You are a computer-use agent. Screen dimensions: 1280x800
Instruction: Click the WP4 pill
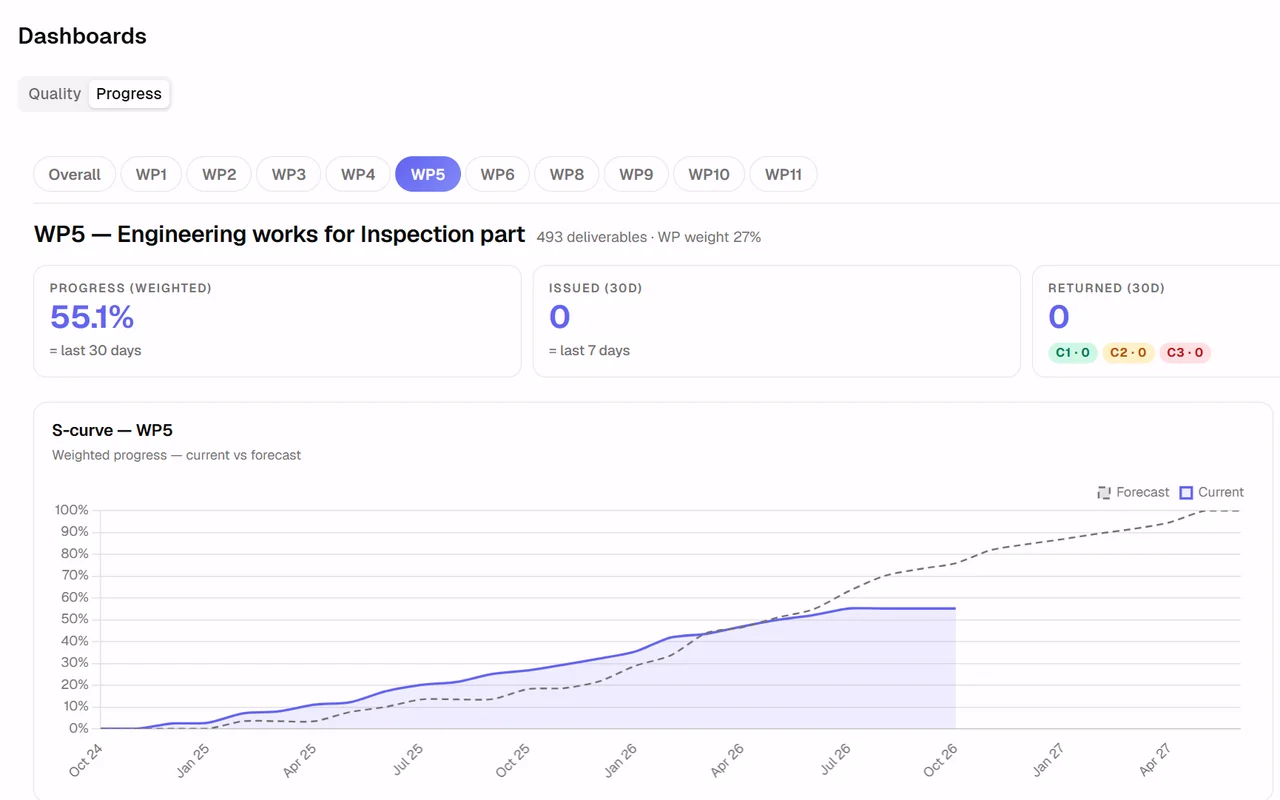click(x=358, y=174)
